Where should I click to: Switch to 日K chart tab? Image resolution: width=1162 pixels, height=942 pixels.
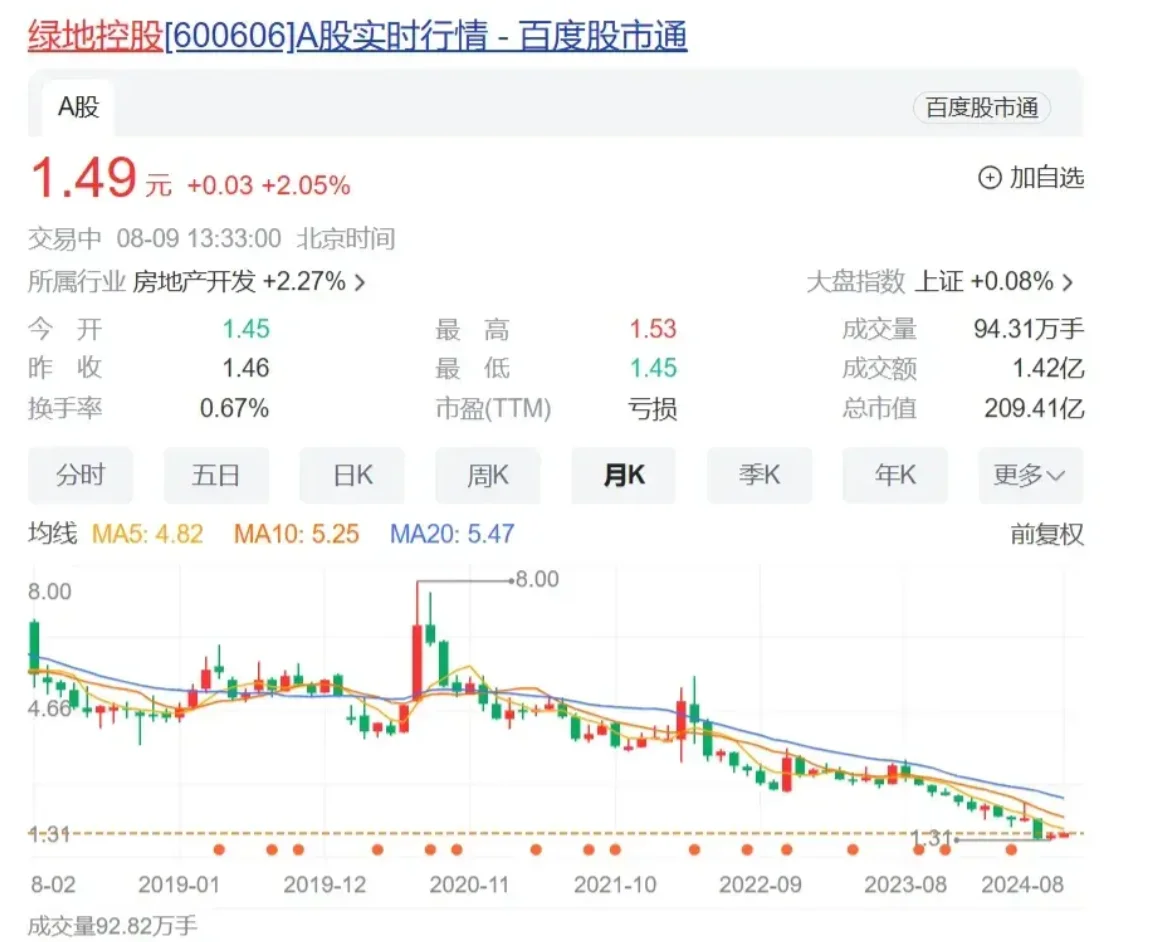pyautogui.click(x=352, y=475)
